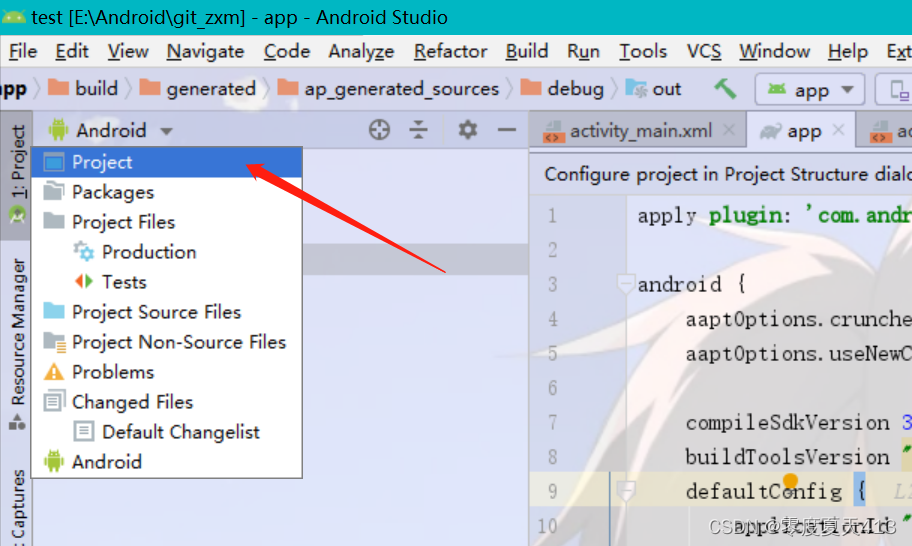Select Project Files view option

point(167,222)
